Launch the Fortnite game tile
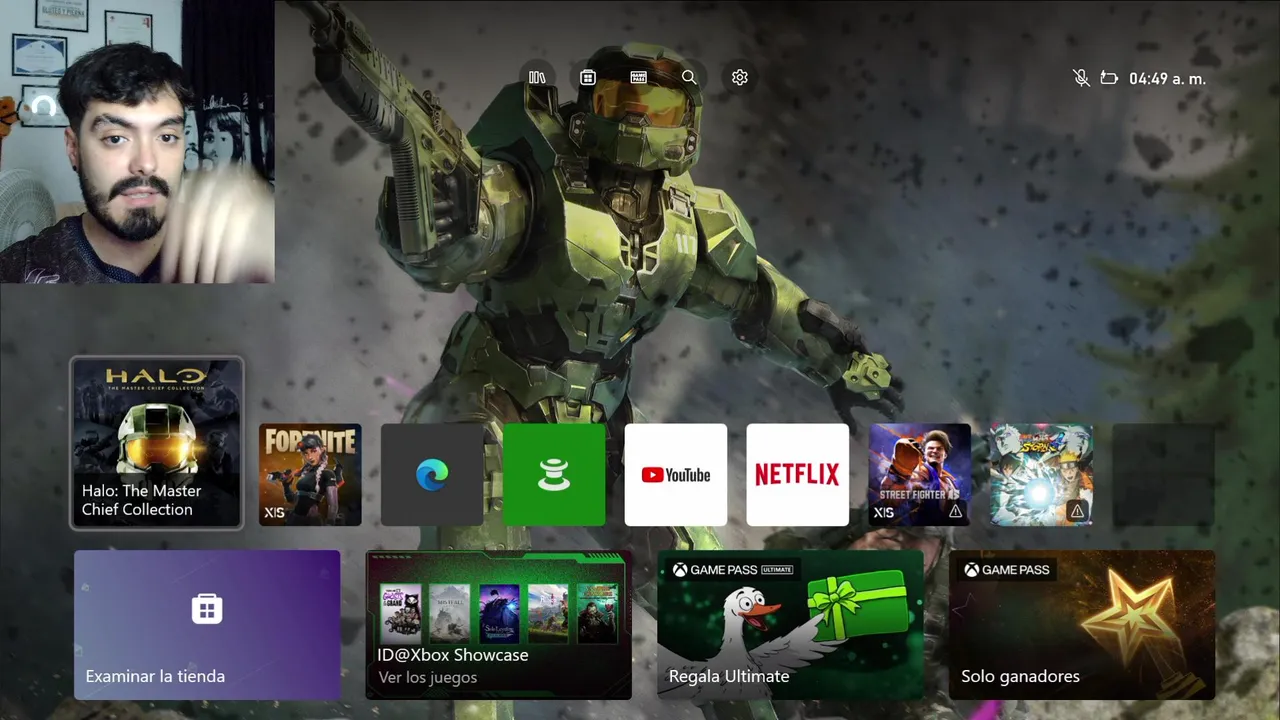This screenshot has width=1280, height=720. (x=310, y=474)
